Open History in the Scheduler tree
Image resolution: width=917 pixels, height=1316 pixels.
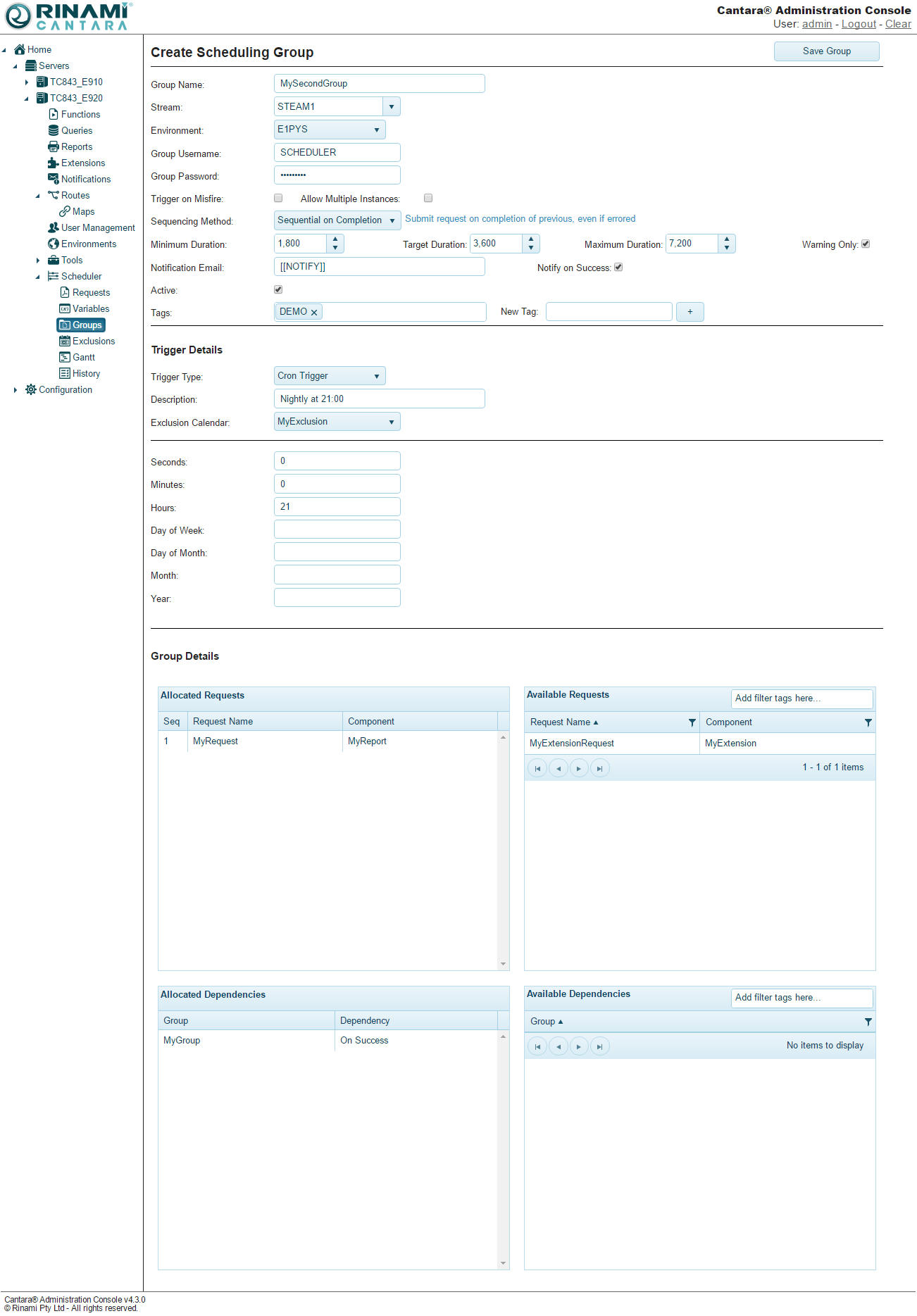click(86, 373)
